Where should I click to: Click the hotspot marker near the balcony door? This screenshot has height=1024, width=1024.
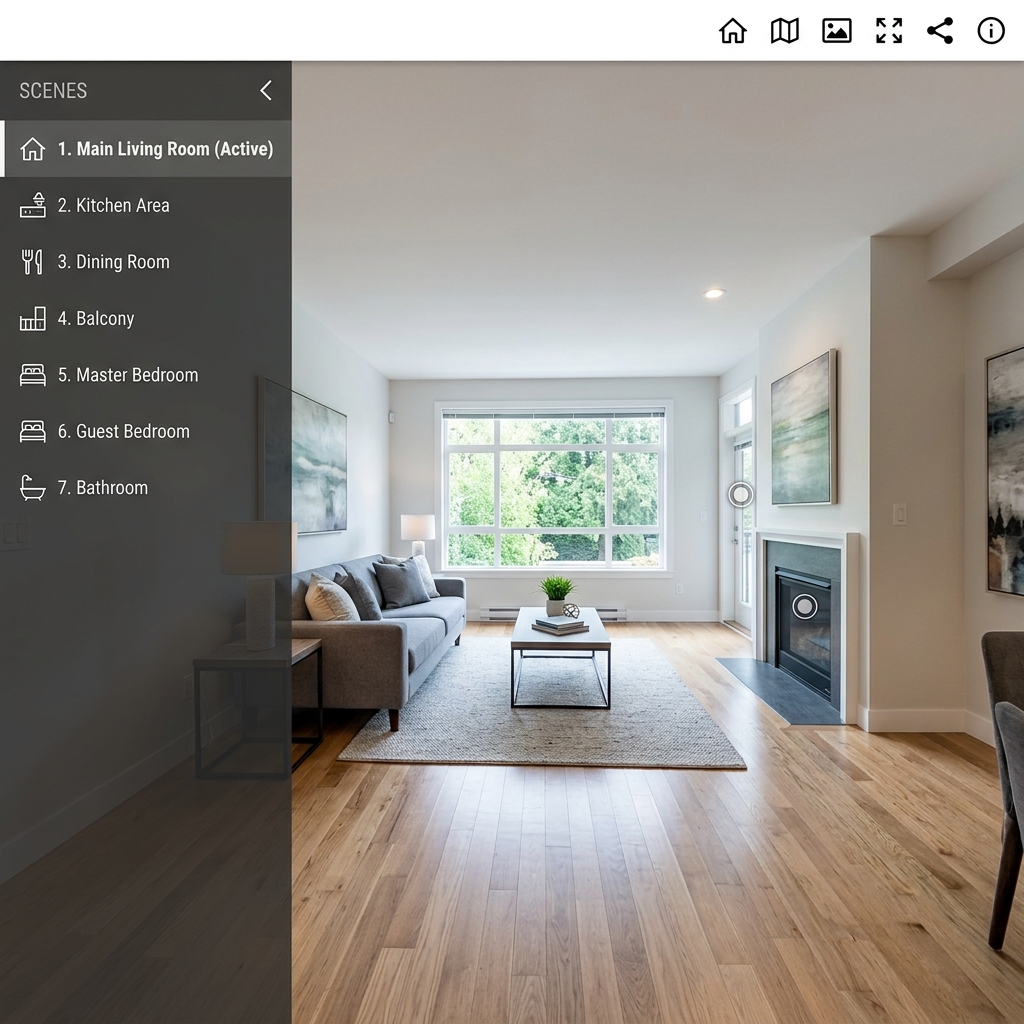point(741,494)
